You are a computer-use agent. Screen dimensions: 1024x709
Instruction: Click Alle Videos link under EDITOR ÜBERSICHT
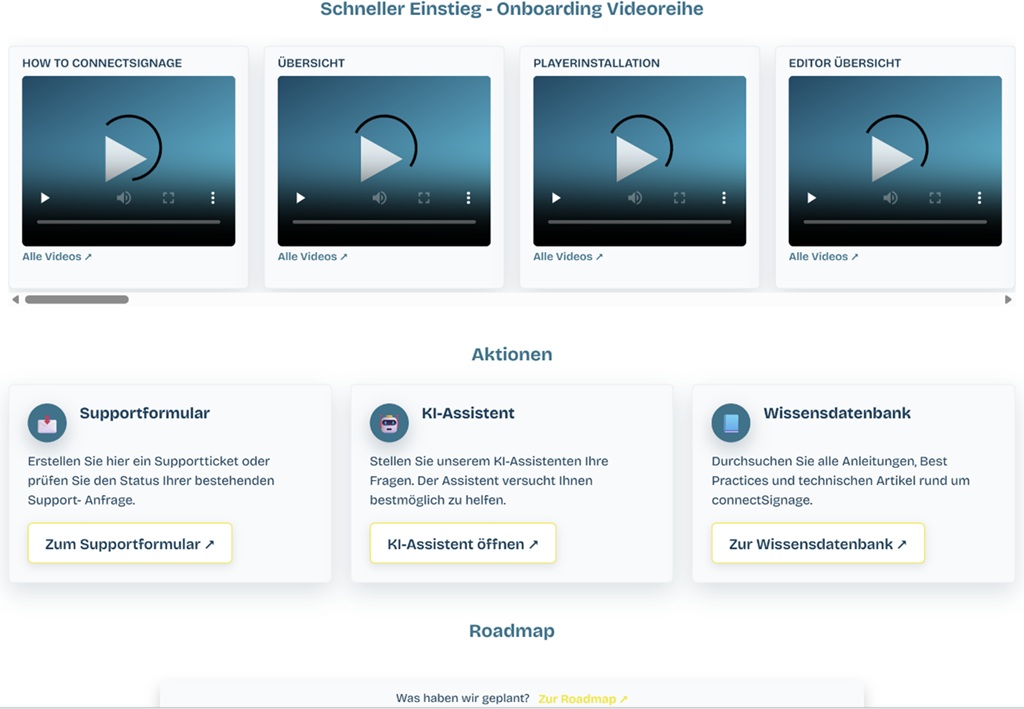[823, 257]
